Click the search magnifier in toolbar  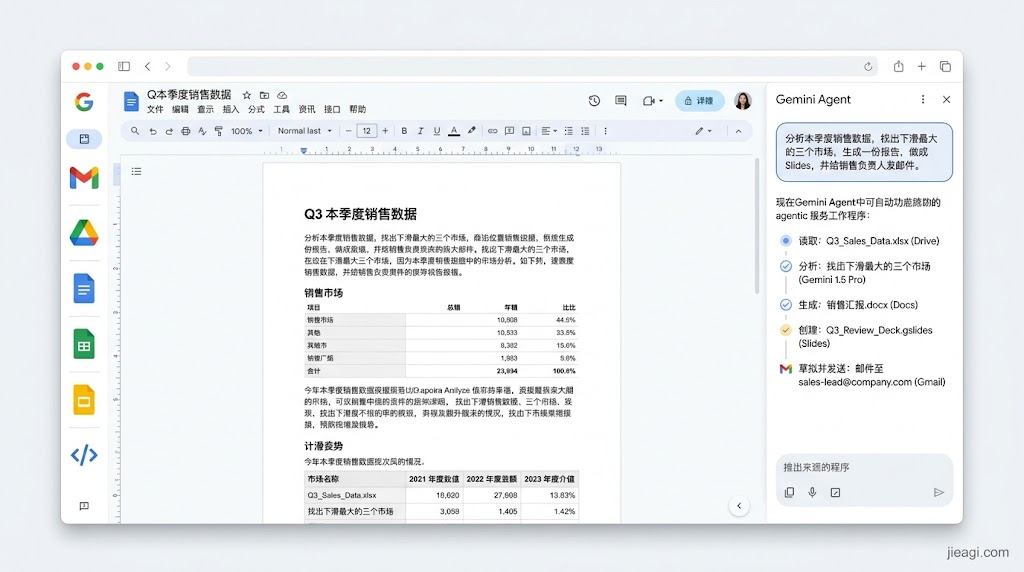coord(135,131)
